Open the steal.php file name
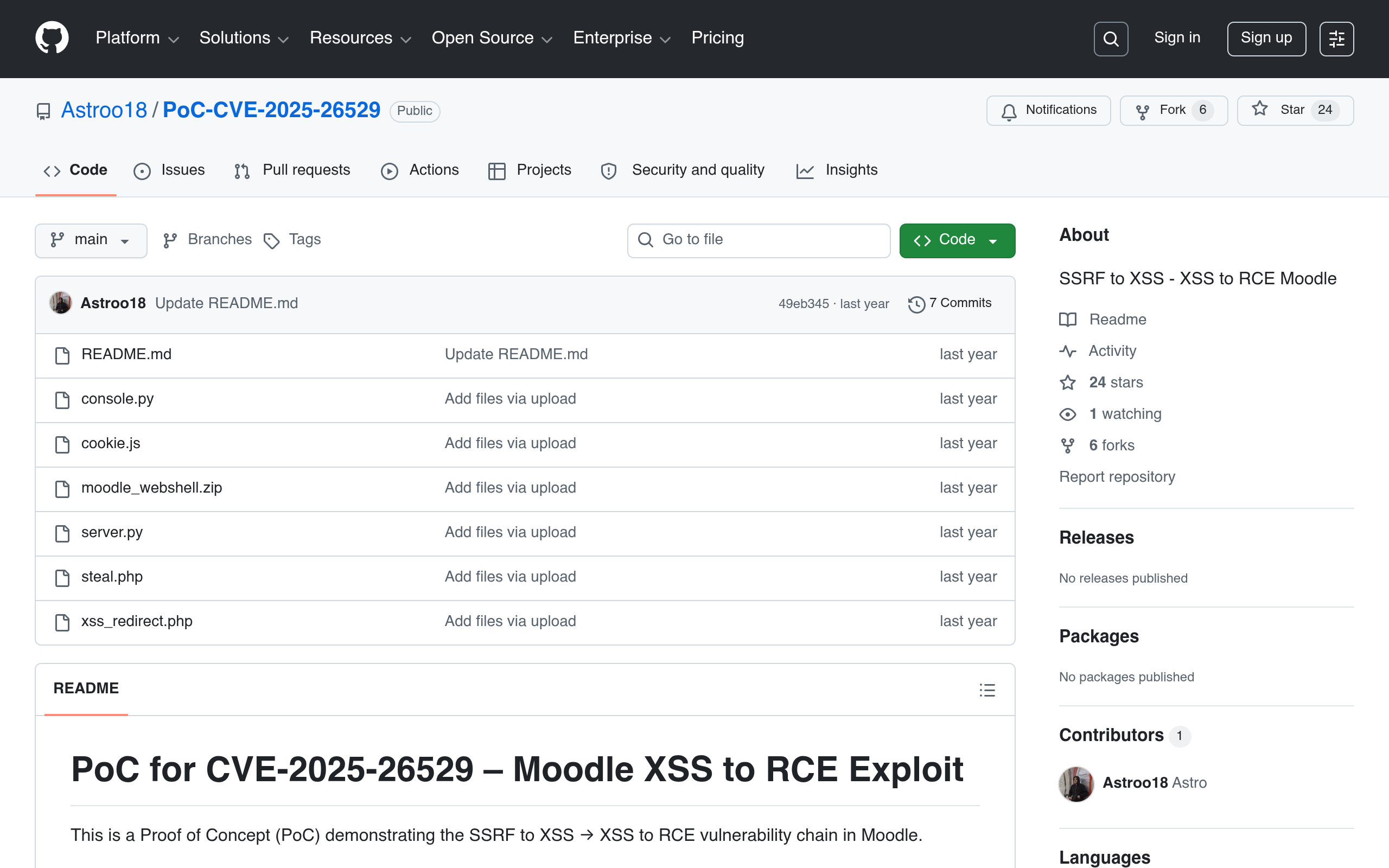 point(112,577)
